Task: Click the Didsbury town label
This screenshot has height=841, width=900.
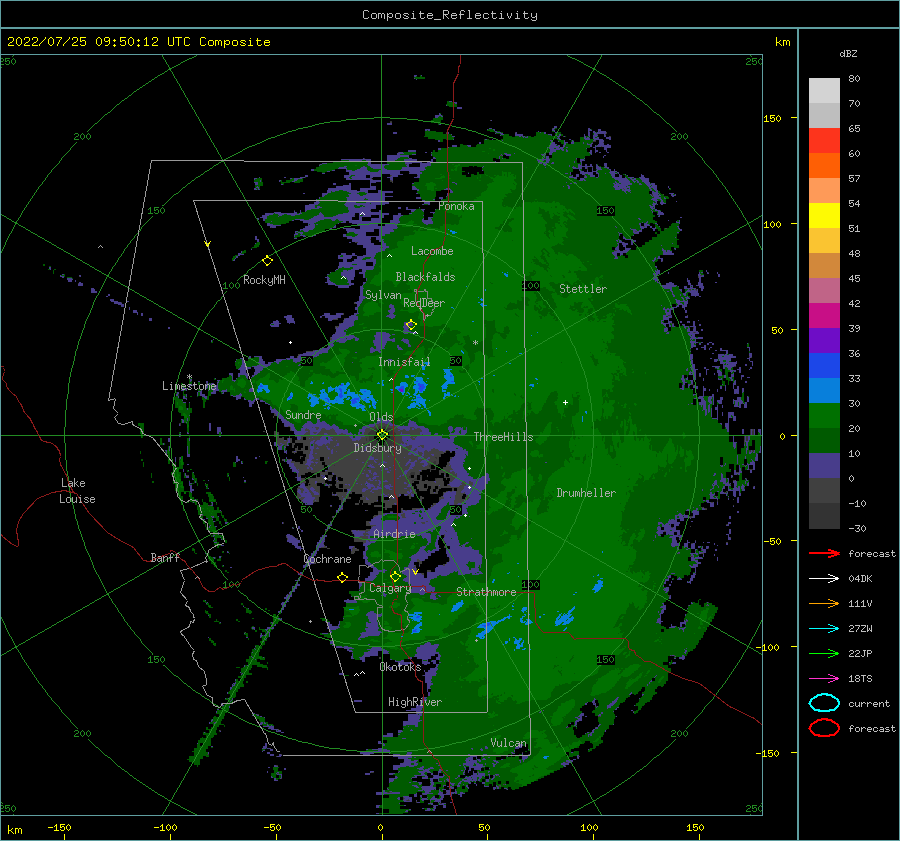Action: click(x=377, y=448)
